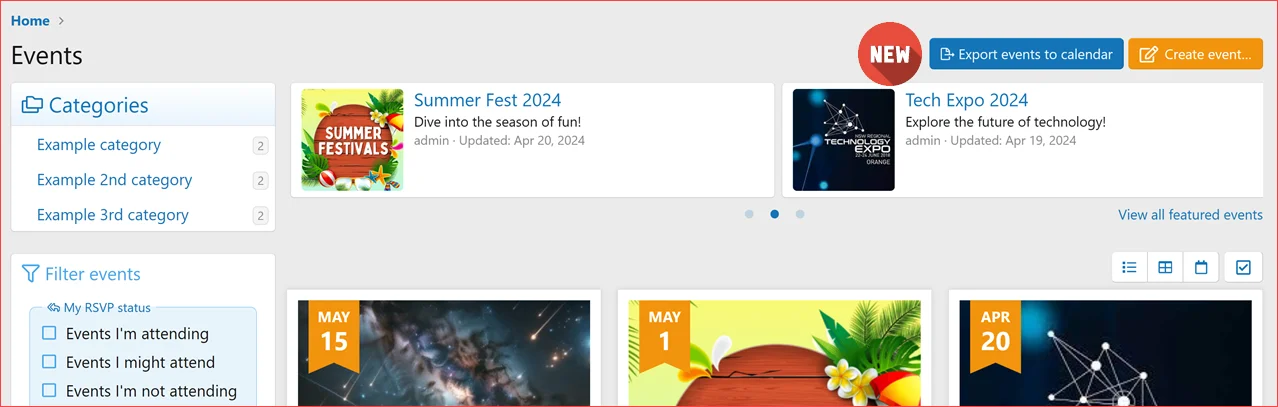Select the active middle carousel dot
The width and height of the screenshot is (1278, 407).
click(774, 214)
